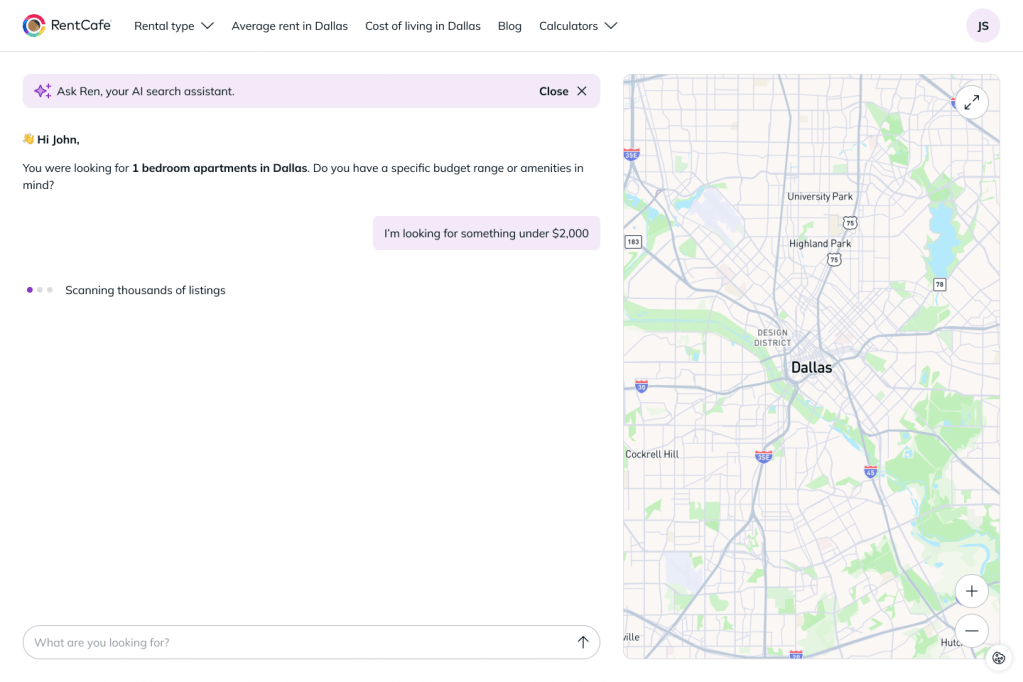Screen dimensions: 1023x682
Task: Click 'Scanning thousands of listings' status text
Action: coord(145,290)
